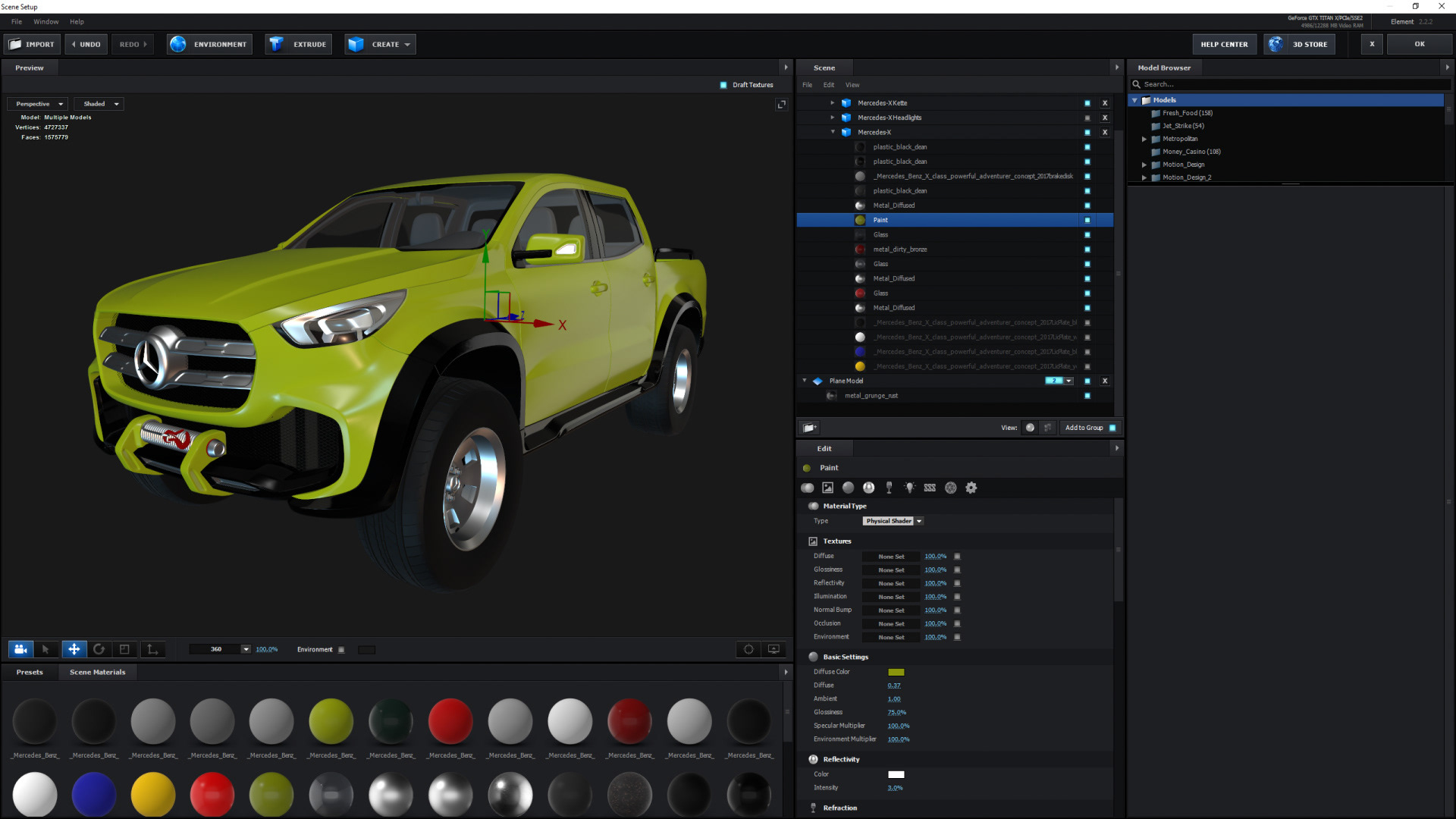Screen dimensions: 1456x819
Task: Click the HELP CENTER button
Action: point(1223,44)
